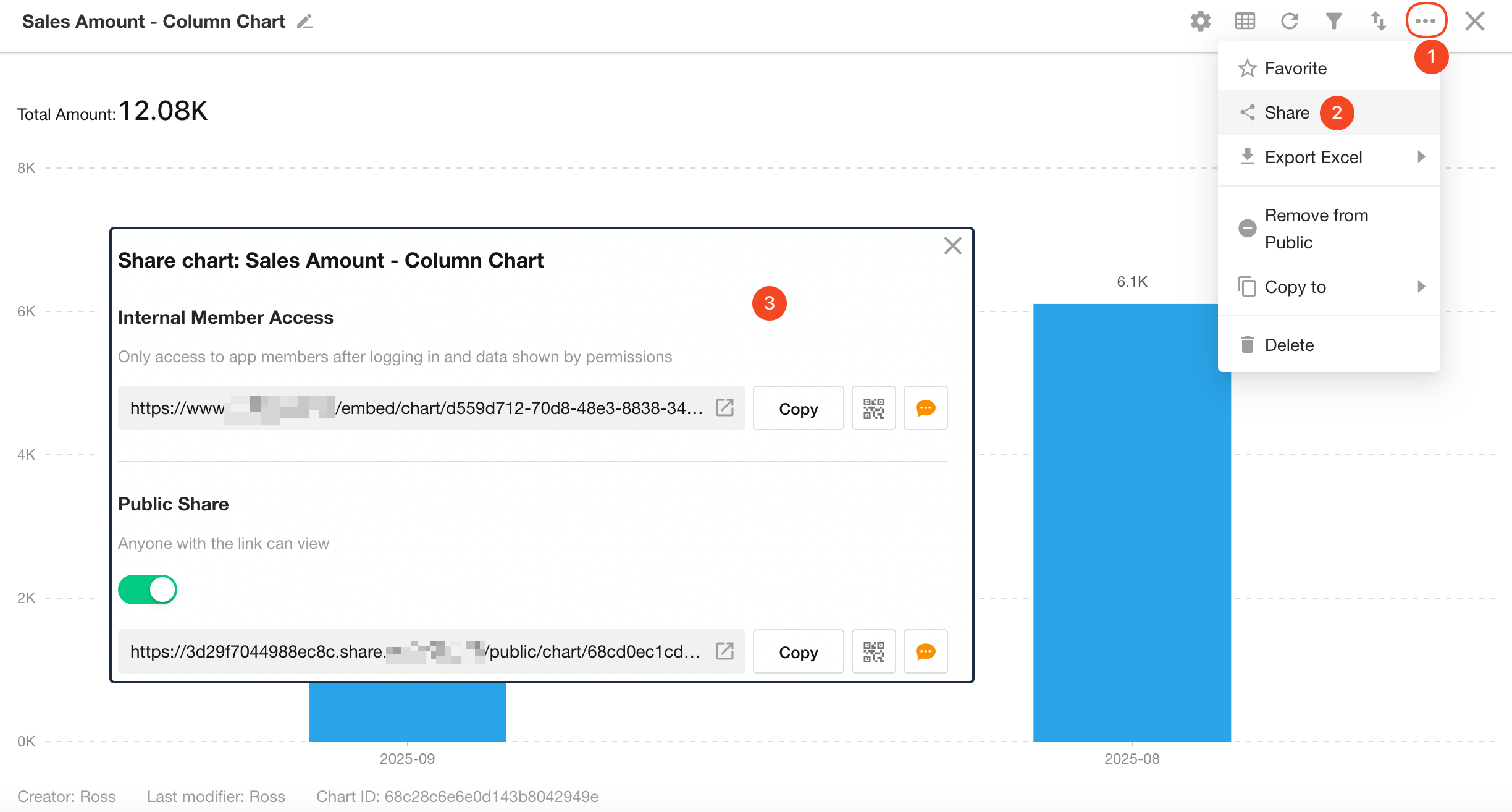Open chart settings gear icon
The width and height of the screenshot is (1512, 812).
pos(1200,22)
